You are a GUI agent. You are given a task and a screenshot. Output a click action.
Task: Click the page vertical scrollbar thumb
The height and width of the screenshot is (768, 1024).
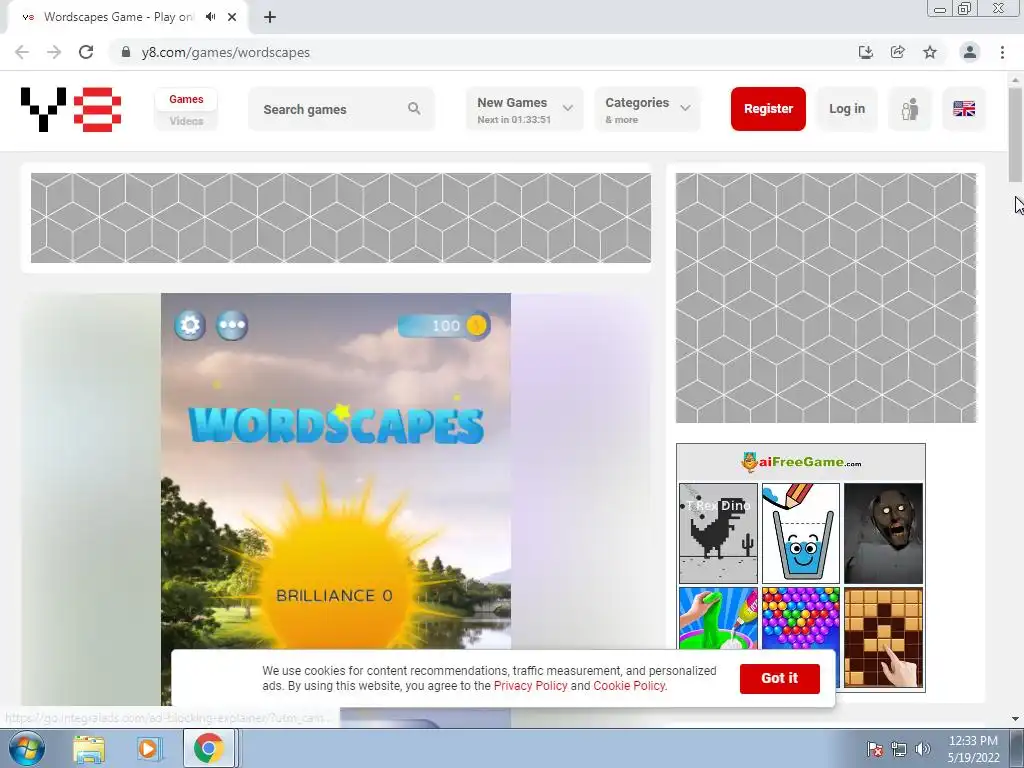point(1015,134)
